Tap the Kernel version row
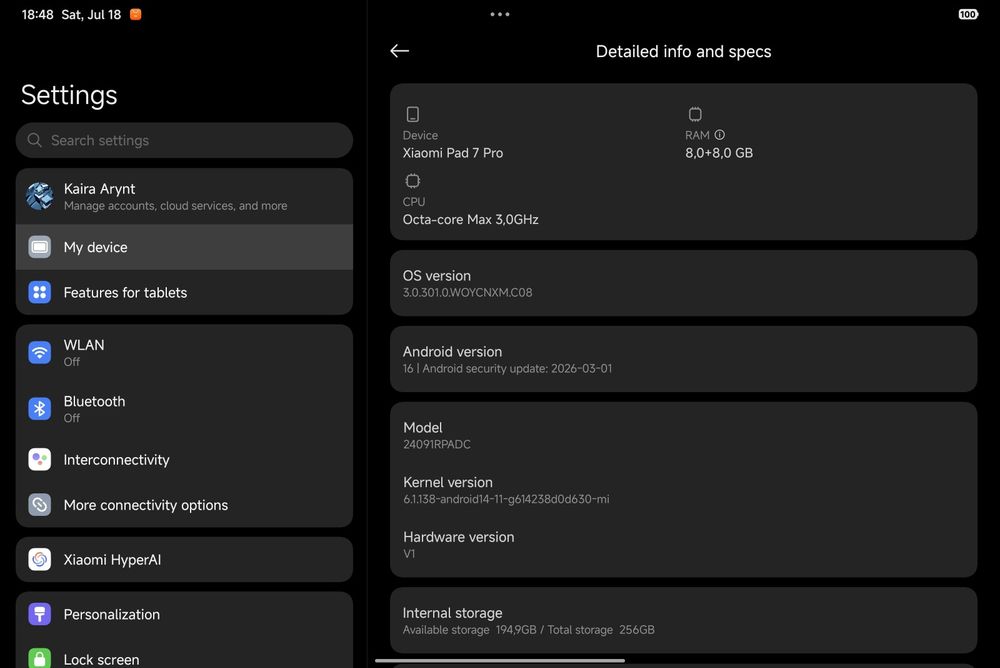The height and width of the screenshot is (668, 1000). point(683,490)
